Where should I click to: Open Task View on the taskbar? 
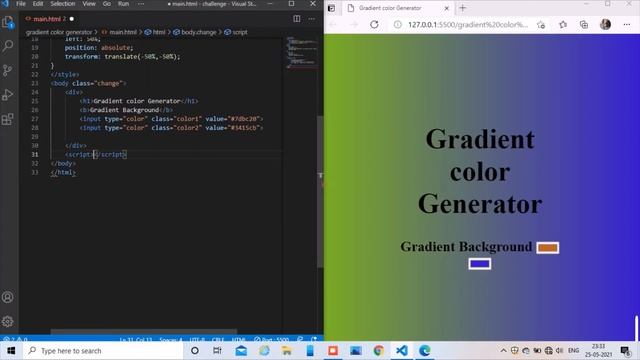[217, 351]
